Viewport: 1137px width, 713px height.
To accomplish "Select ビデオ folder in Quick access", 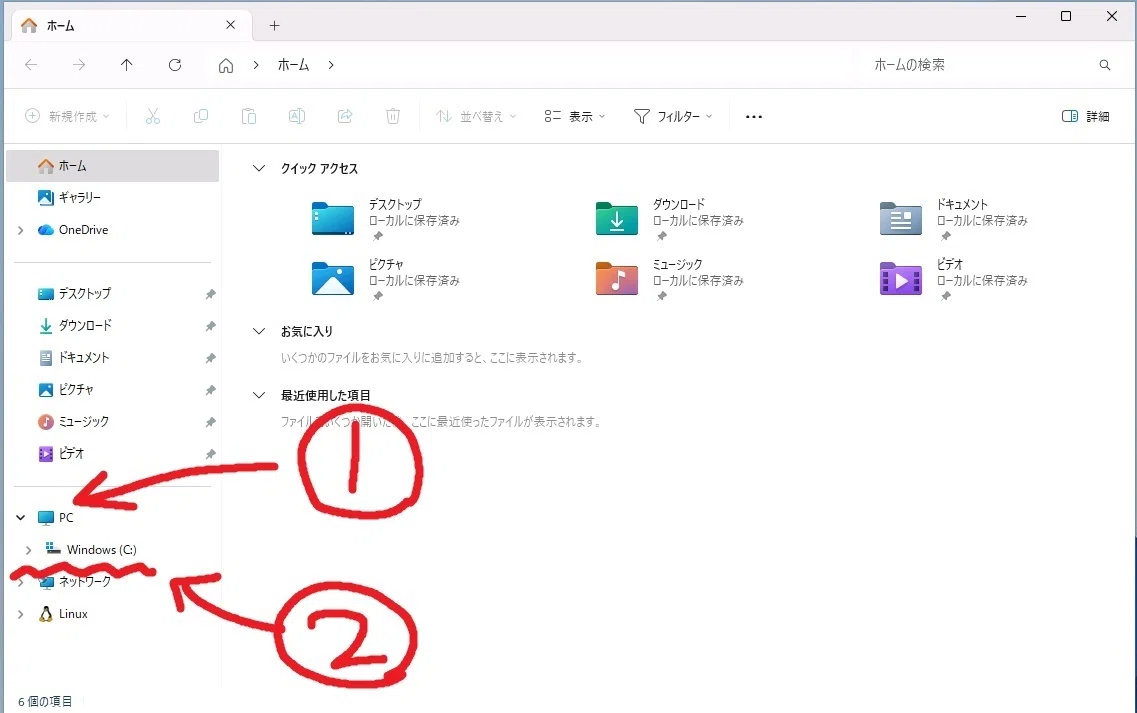I will coord(954,279).
